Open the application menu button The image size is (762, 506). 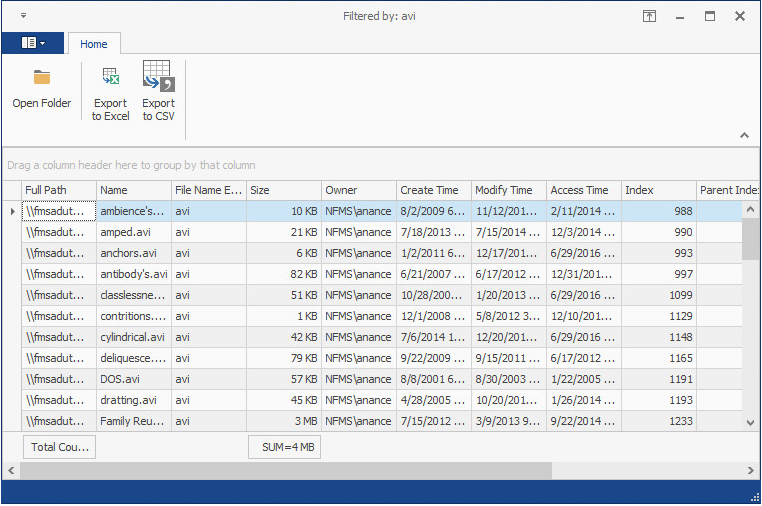coord(33,43)
